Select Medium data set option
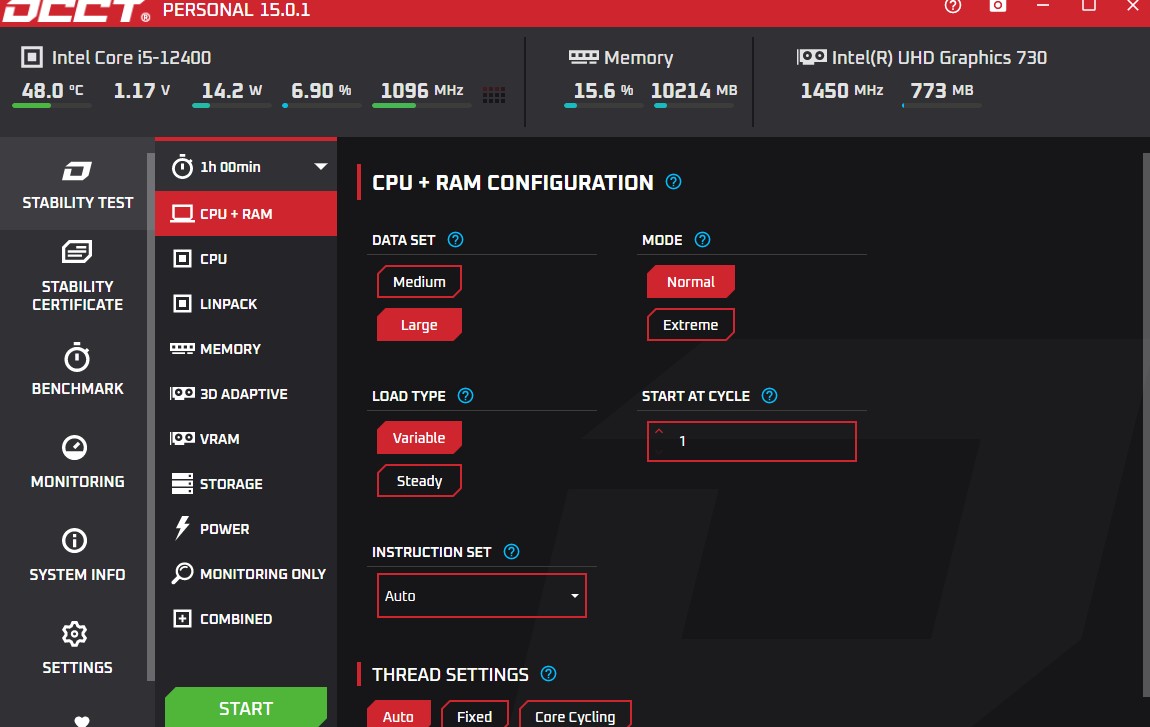The height and width of the screenshot is (727, 1150). (419, 282)
